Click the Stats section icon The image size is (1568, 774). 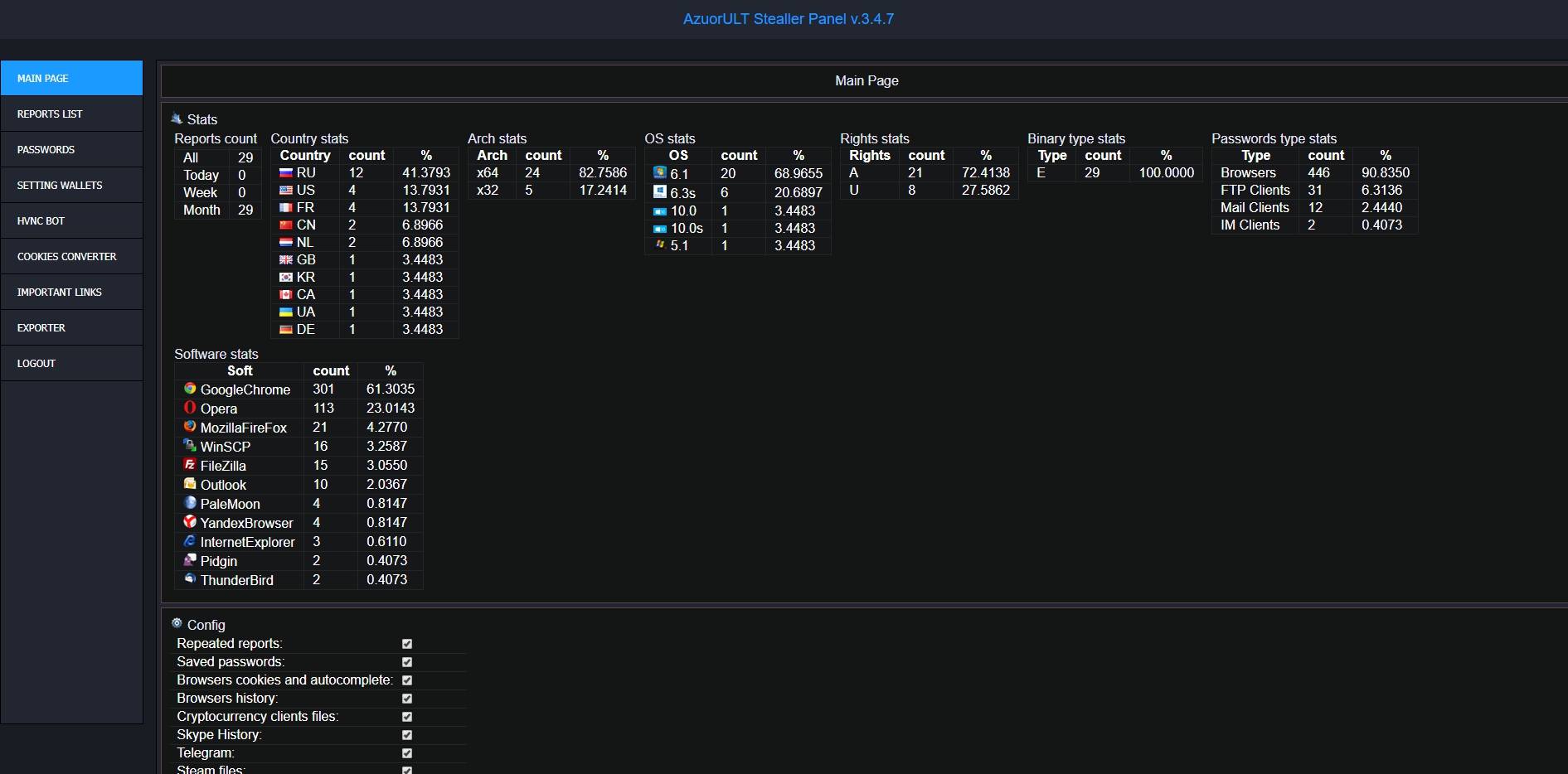177,119
